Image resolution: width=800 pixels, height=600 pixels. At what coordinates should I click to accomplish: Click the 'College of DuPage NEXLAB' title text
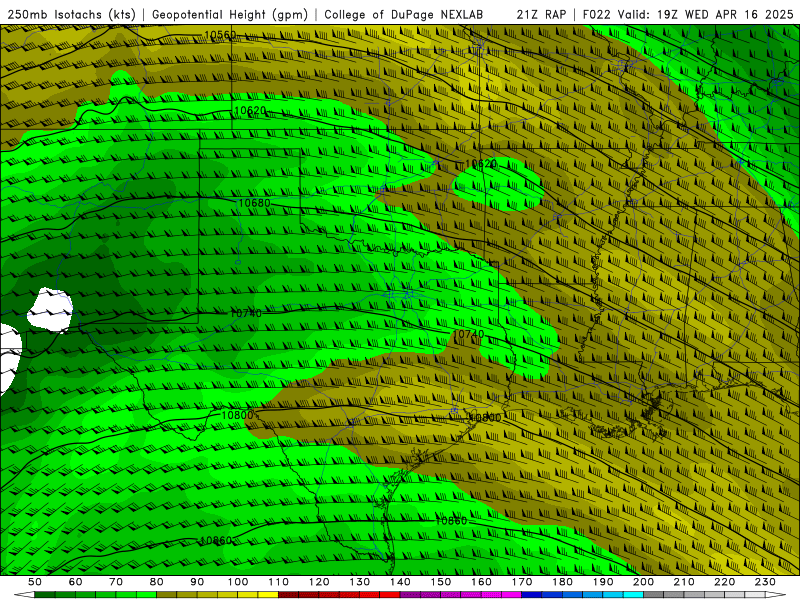click(404, 15)
